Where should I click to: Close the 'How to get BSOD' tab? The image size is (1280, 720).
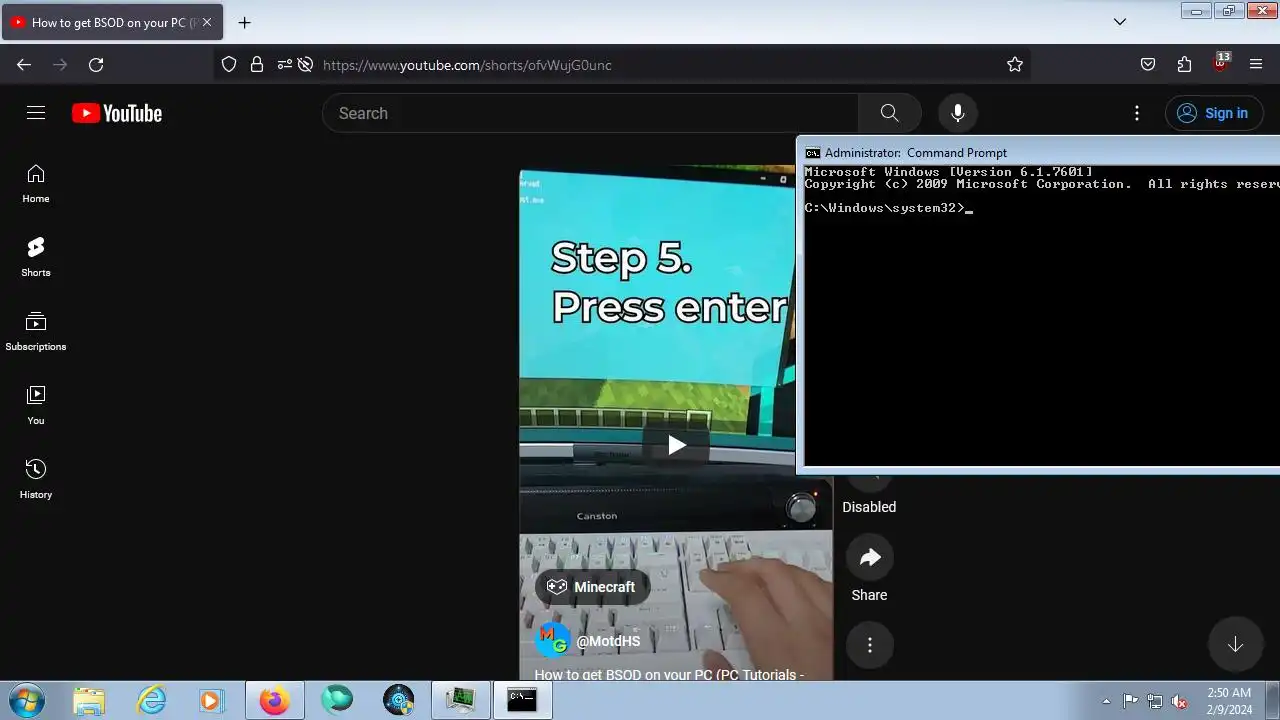[x=207, y=22]
